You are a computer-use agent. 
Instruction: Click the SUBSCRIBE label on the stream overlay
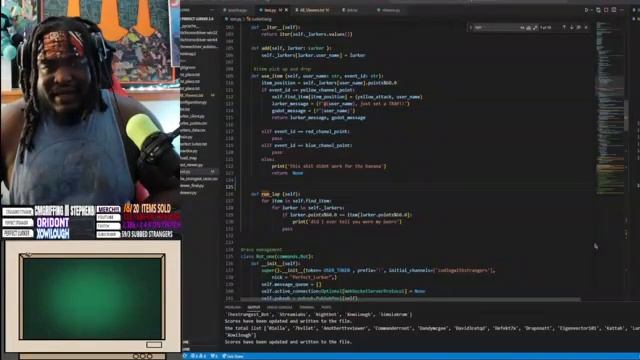(109, 234)
